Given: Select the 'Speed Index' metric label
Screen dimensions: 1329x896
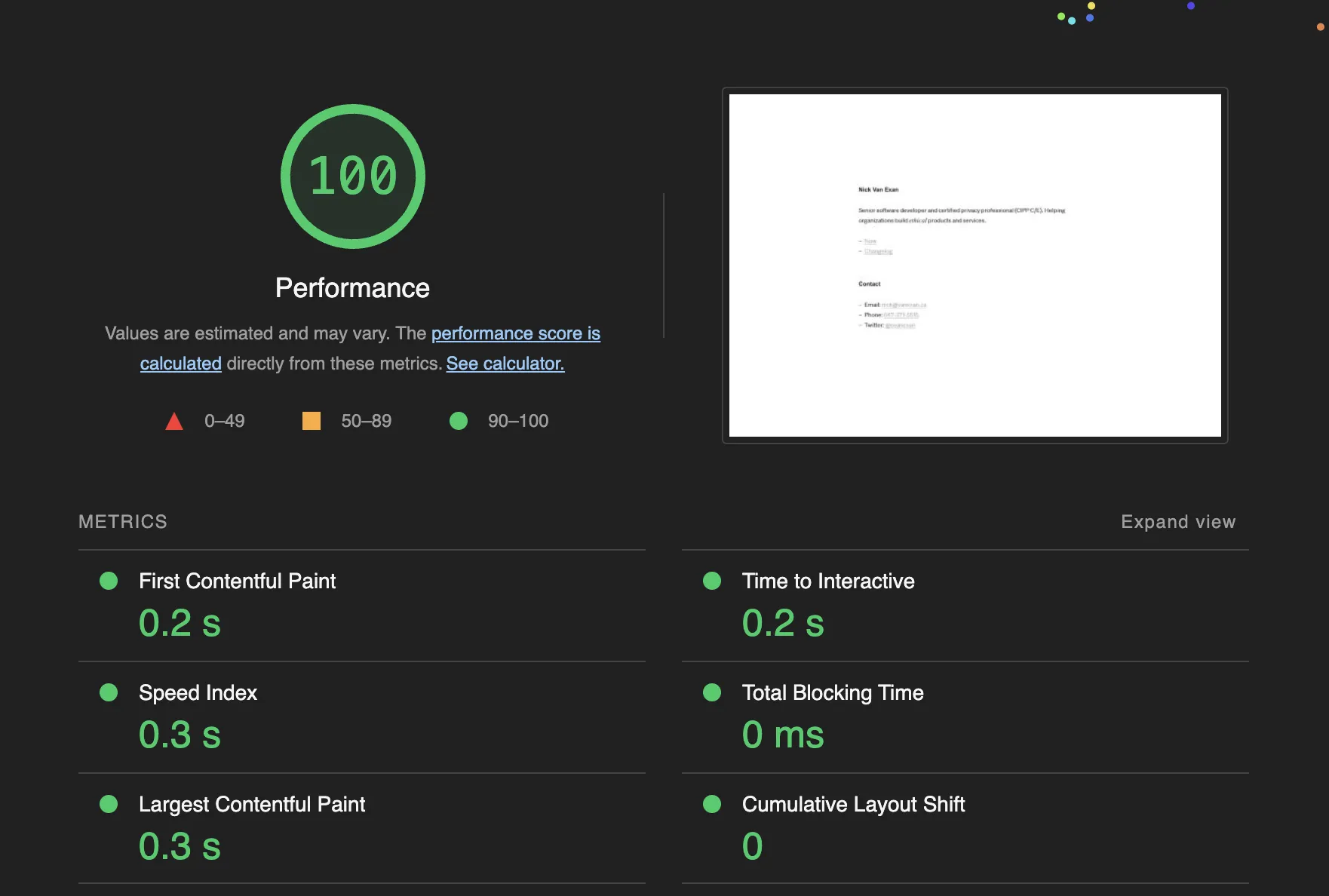Looking at the screenshot, I should pyautogui.click(x=198, y=692).
